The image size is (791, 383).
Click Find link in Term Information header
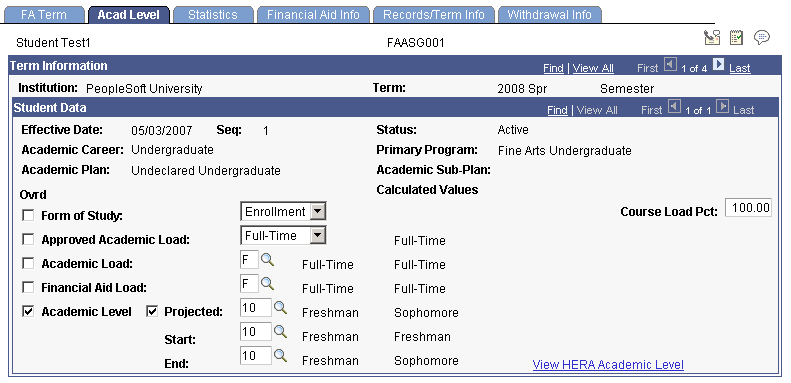553,68
